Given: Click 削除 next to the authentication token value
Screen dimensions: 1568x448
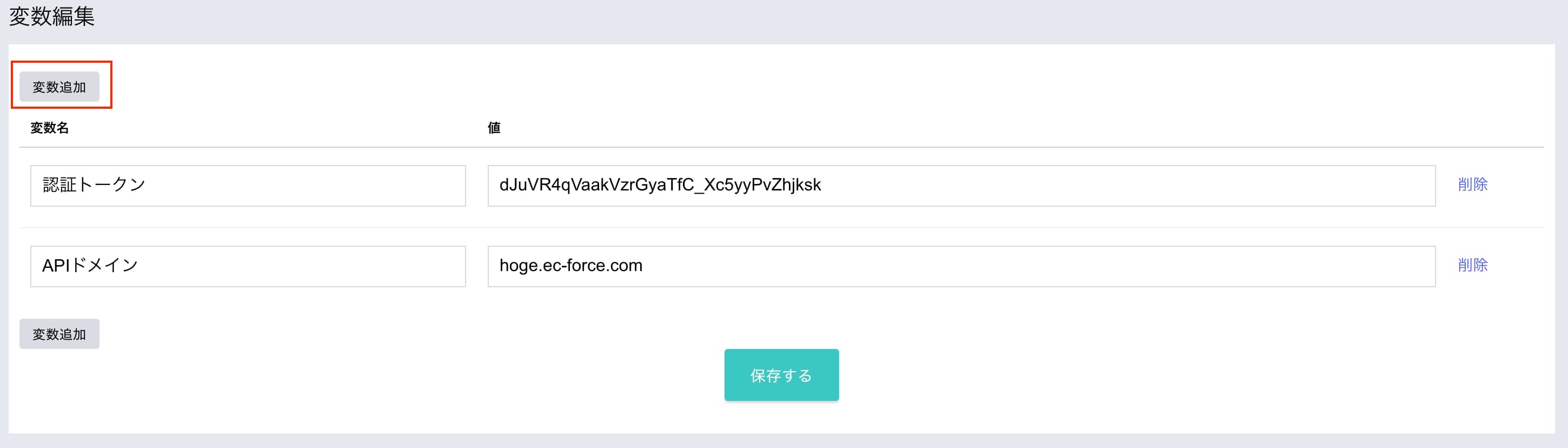Looking at the screenshot, I should 1472,185.
